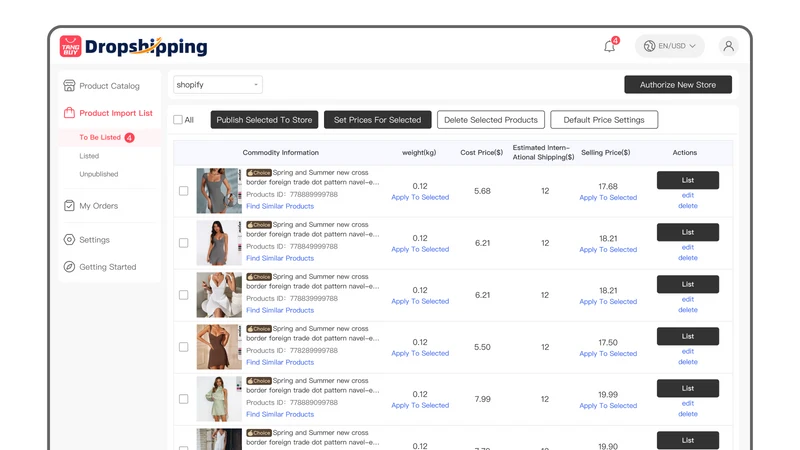This screenshot has width=800, height=450.
Task: Click Delete Selected Products button
Action: coord(491,120)
